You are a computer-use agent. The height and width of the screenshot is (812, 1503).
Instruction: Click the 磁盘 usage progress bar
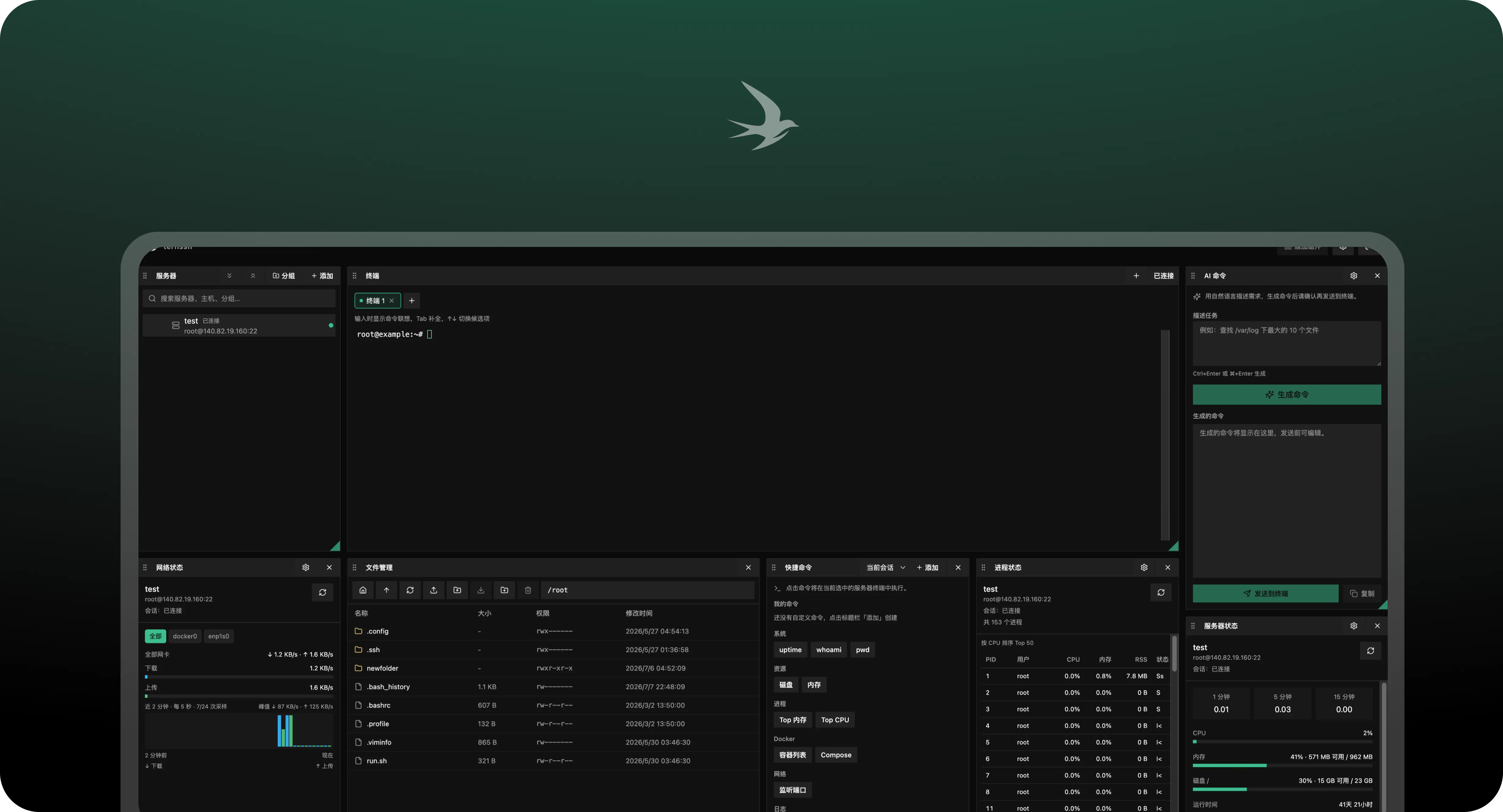coord(1282,789)
